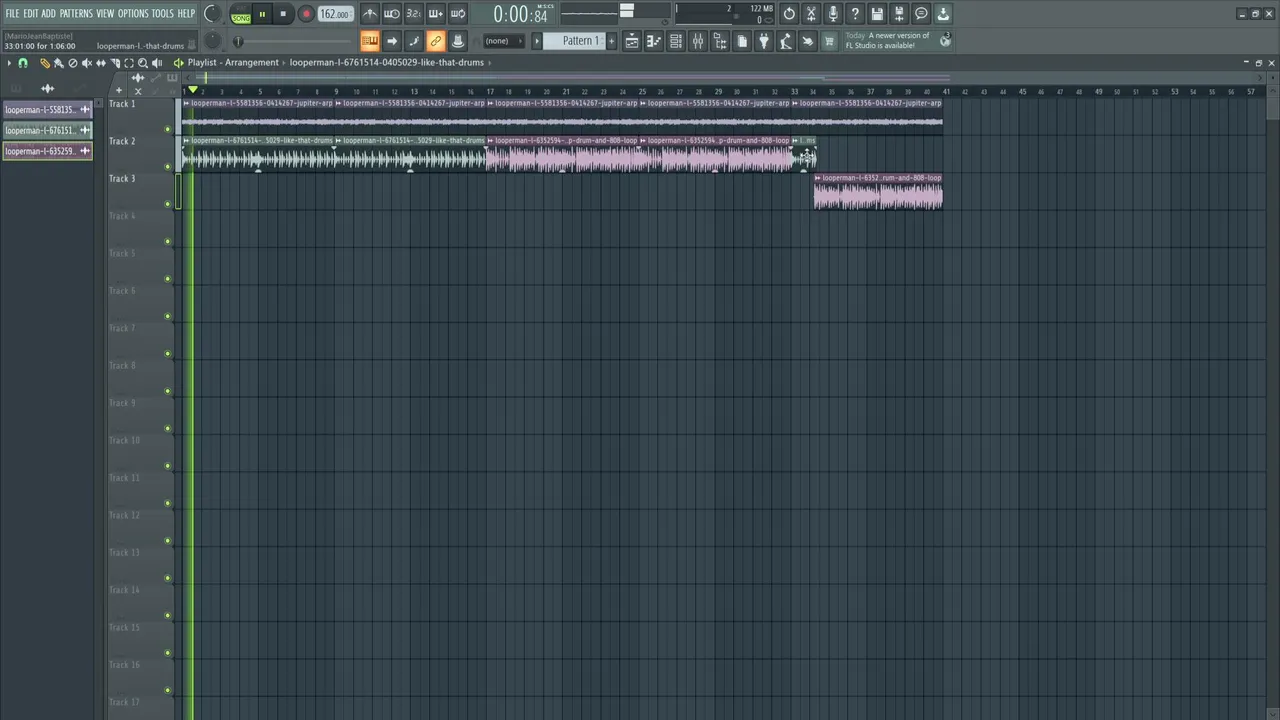Open the audio editor scissors icon
The image size is (1280, 720).
click(x=811, y=14)
